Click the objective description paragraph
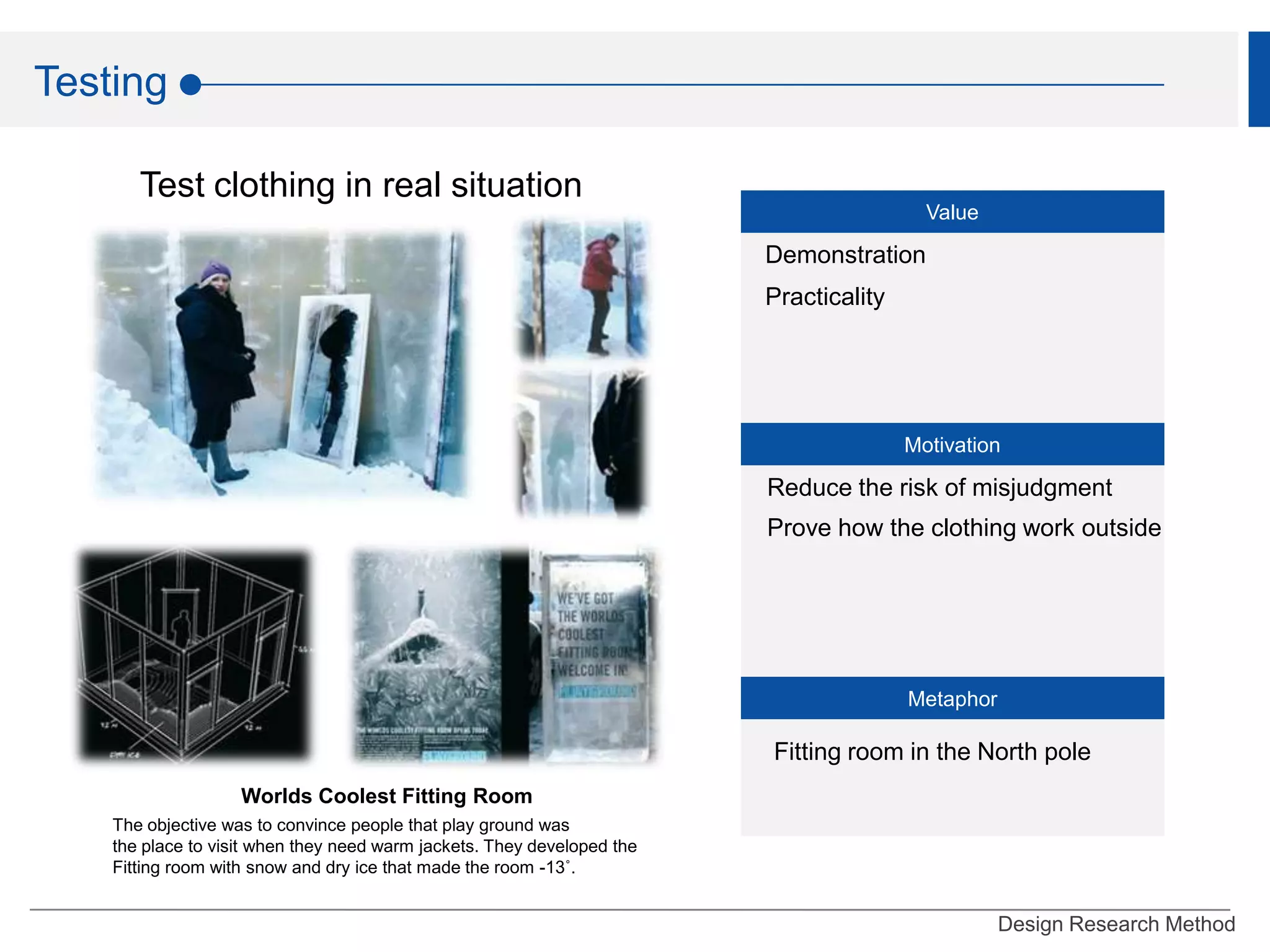The image size is (1270, 952). click(374, 846)
